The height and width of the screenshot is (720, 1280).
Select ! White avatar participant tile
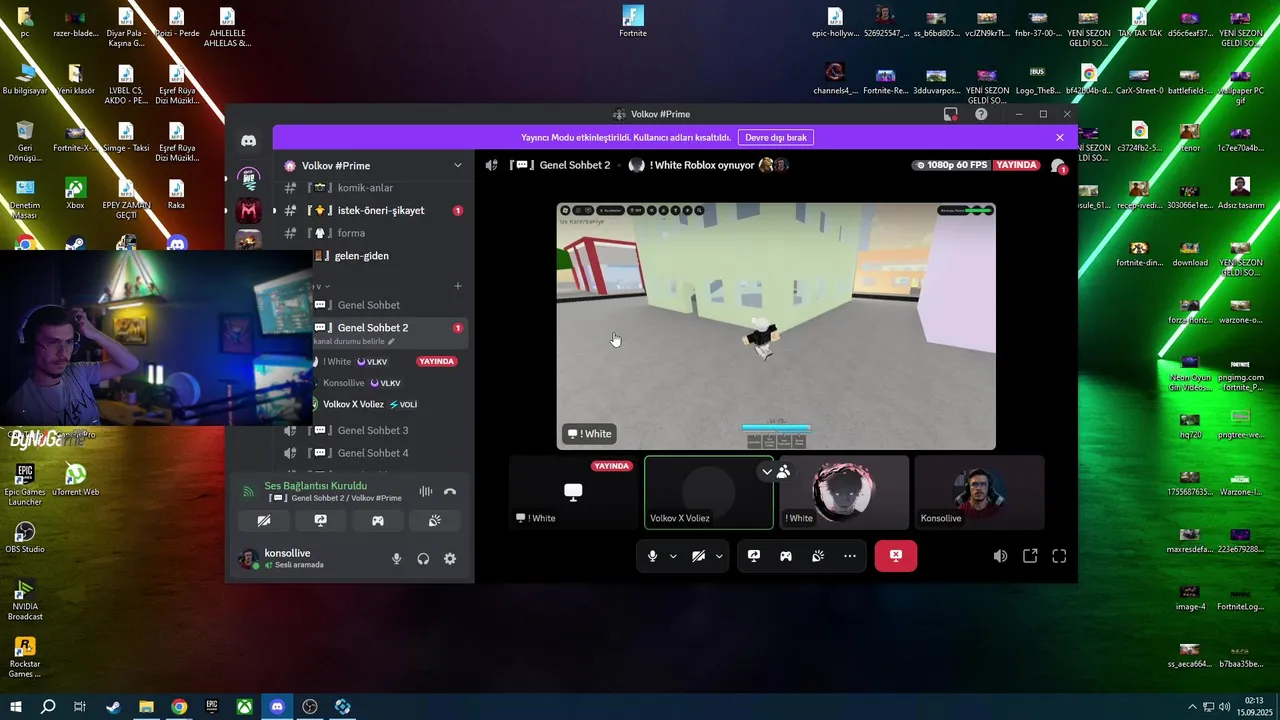point(844,492)
